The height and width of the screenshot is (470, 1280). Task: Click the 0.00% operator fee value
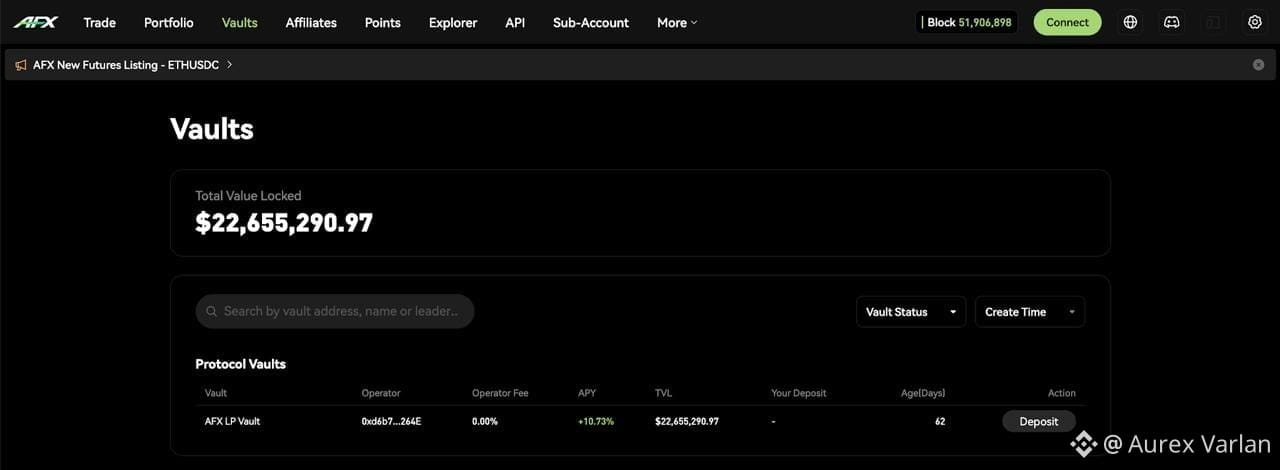click(x=486, y=421)
